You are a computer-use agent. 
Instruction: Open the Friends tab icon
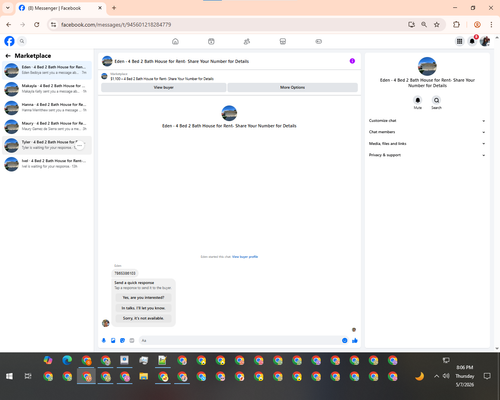pyautogui.click(x=247, y=41)
